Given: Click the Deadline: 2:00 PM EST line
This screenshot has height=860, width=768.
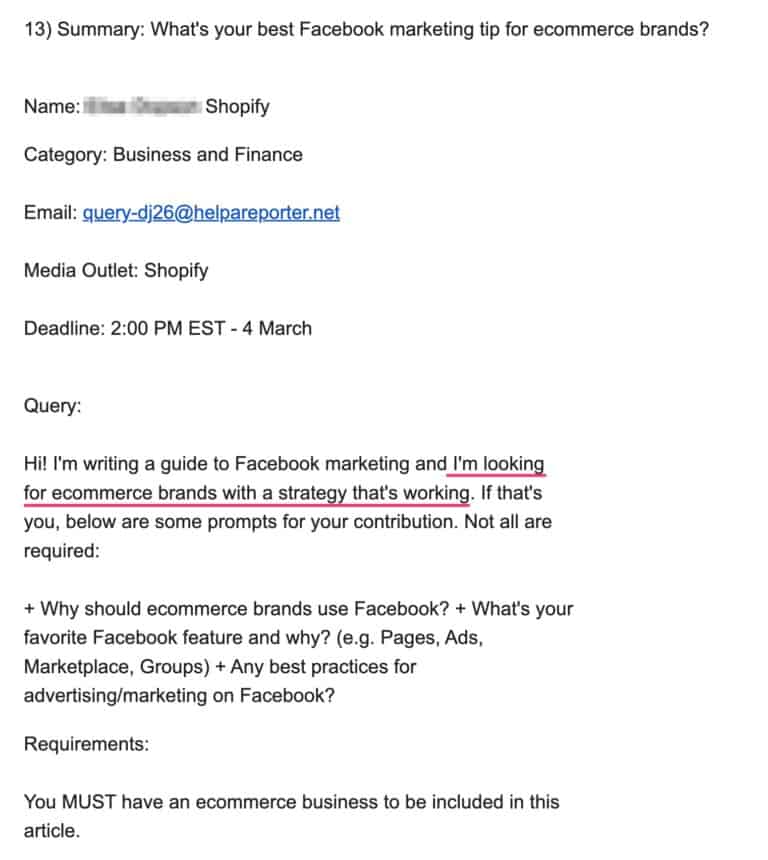Looking at the screenshot, I should pos(168,328).
